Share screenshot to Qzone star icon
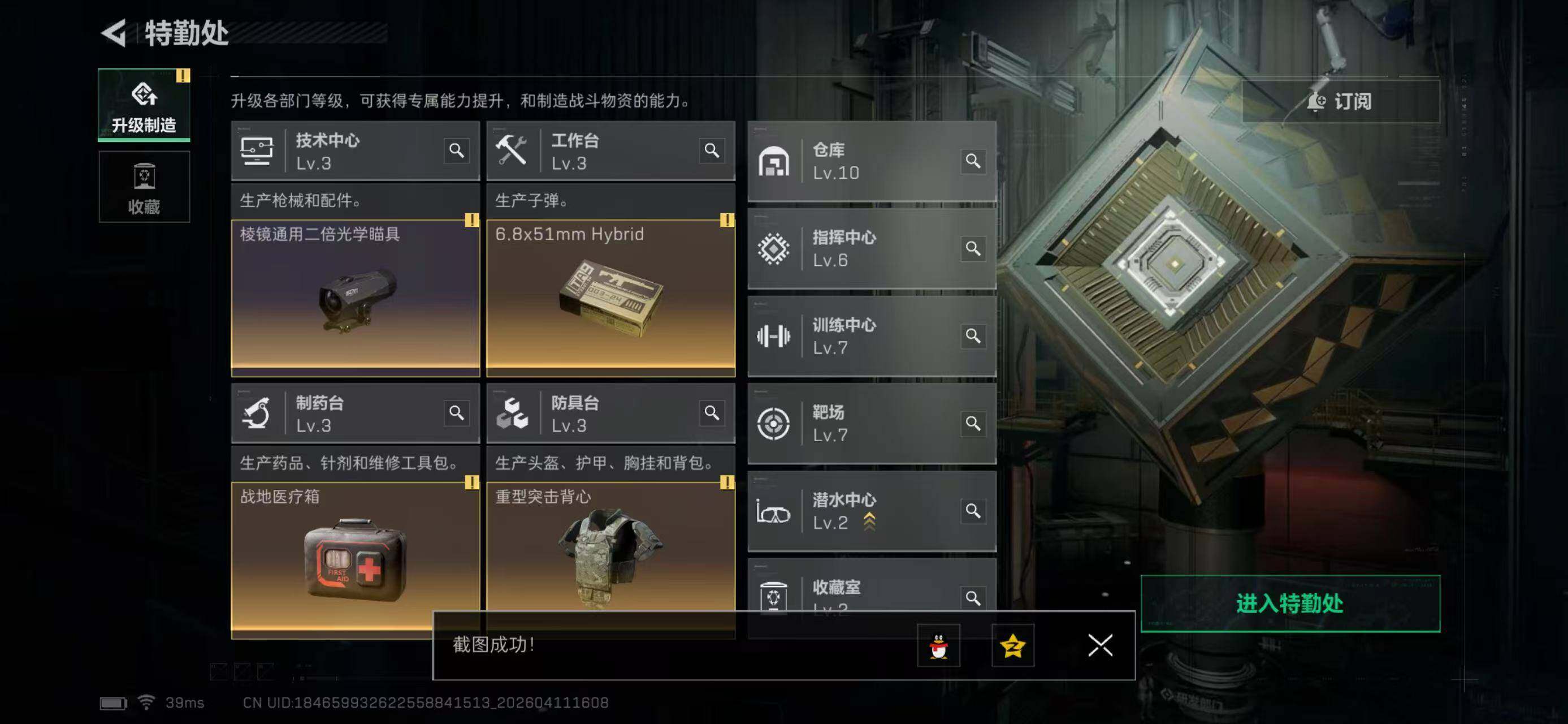1568x724 pixels. (1013, 645)
